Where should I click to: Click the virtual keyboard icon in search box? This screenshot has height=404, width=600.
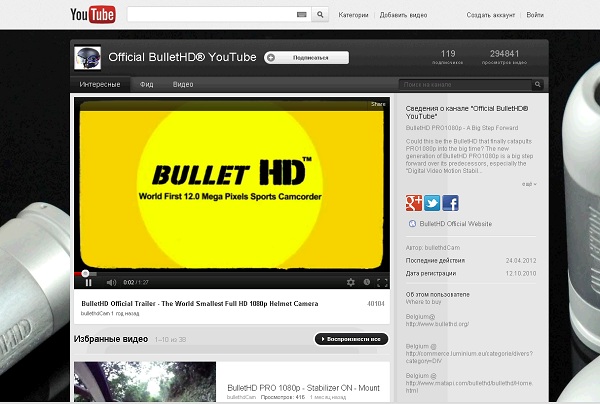point(302,15)
